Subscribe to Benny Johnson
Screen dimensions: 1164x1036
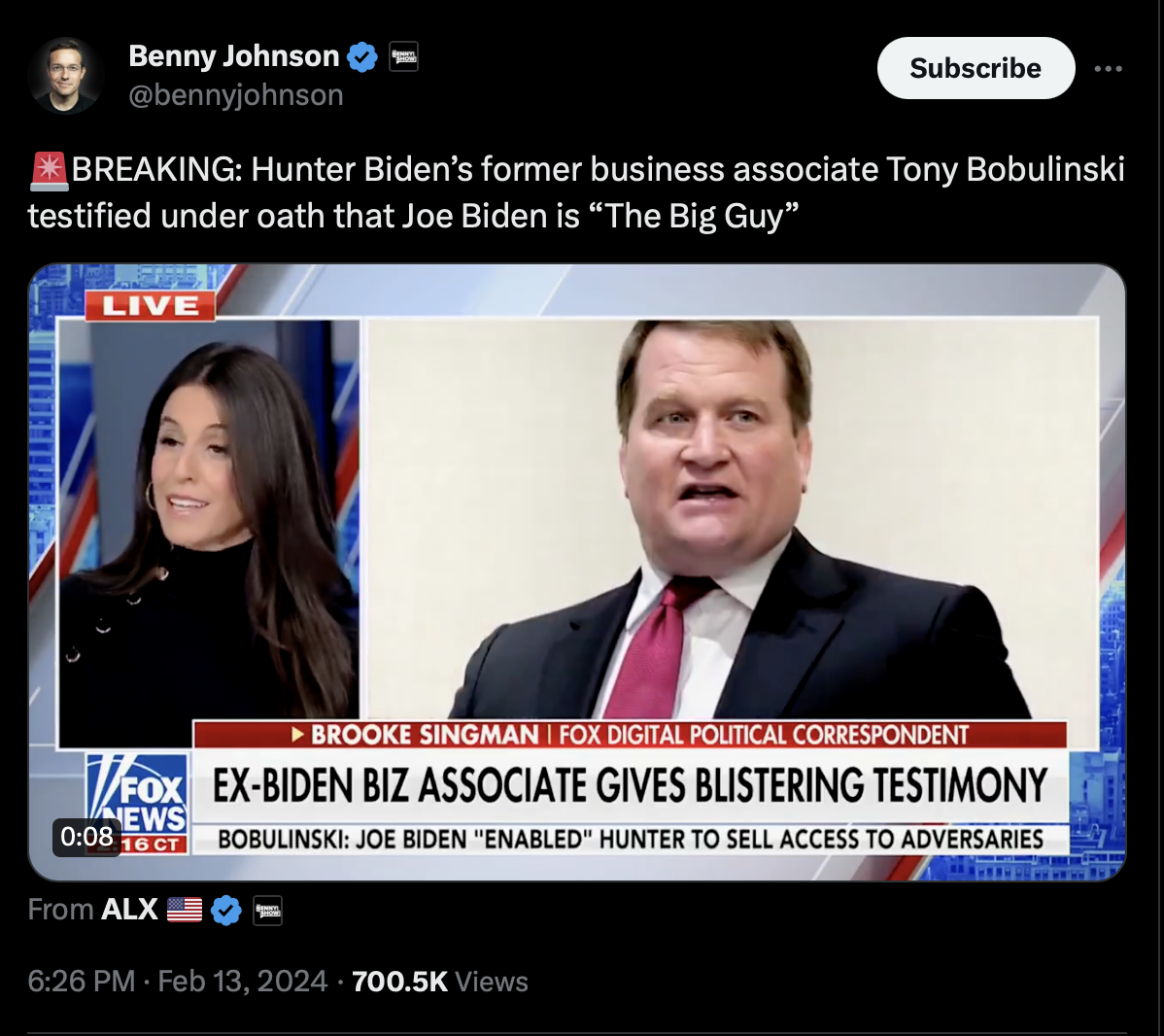click(976, 68)
